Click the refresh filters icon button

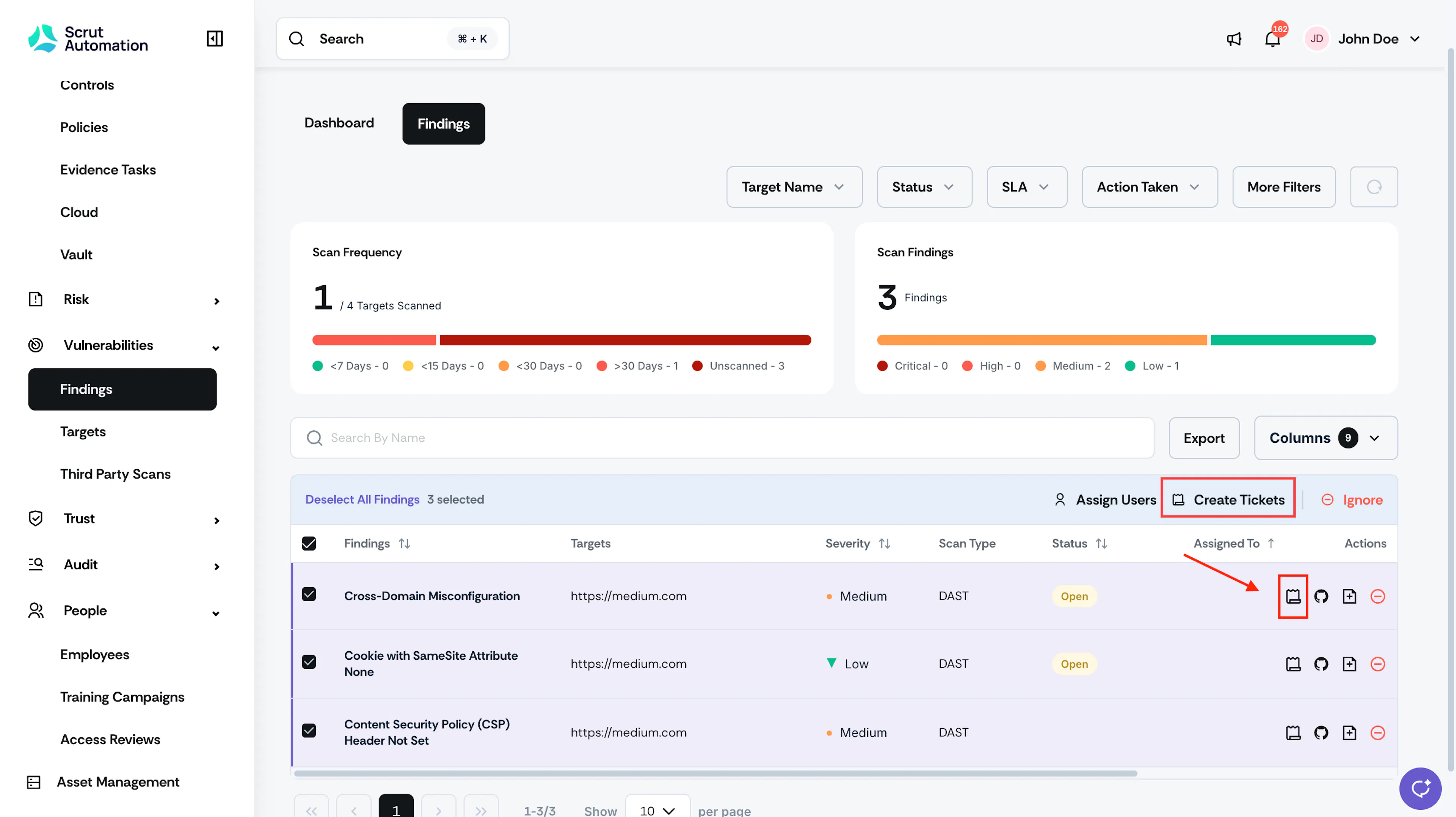[1374, 187]
